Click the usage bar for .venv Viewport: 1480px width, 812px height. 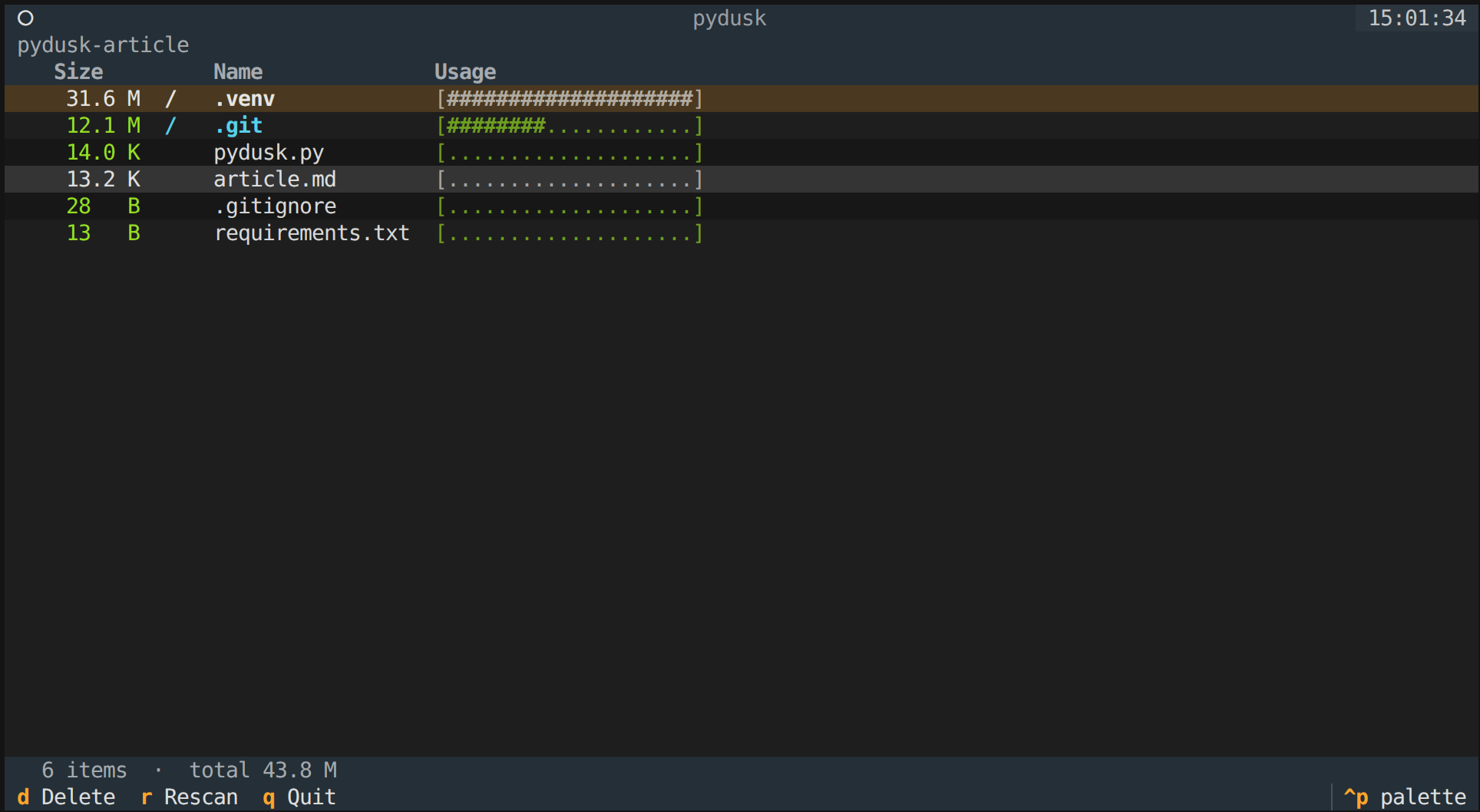[569, 98]
